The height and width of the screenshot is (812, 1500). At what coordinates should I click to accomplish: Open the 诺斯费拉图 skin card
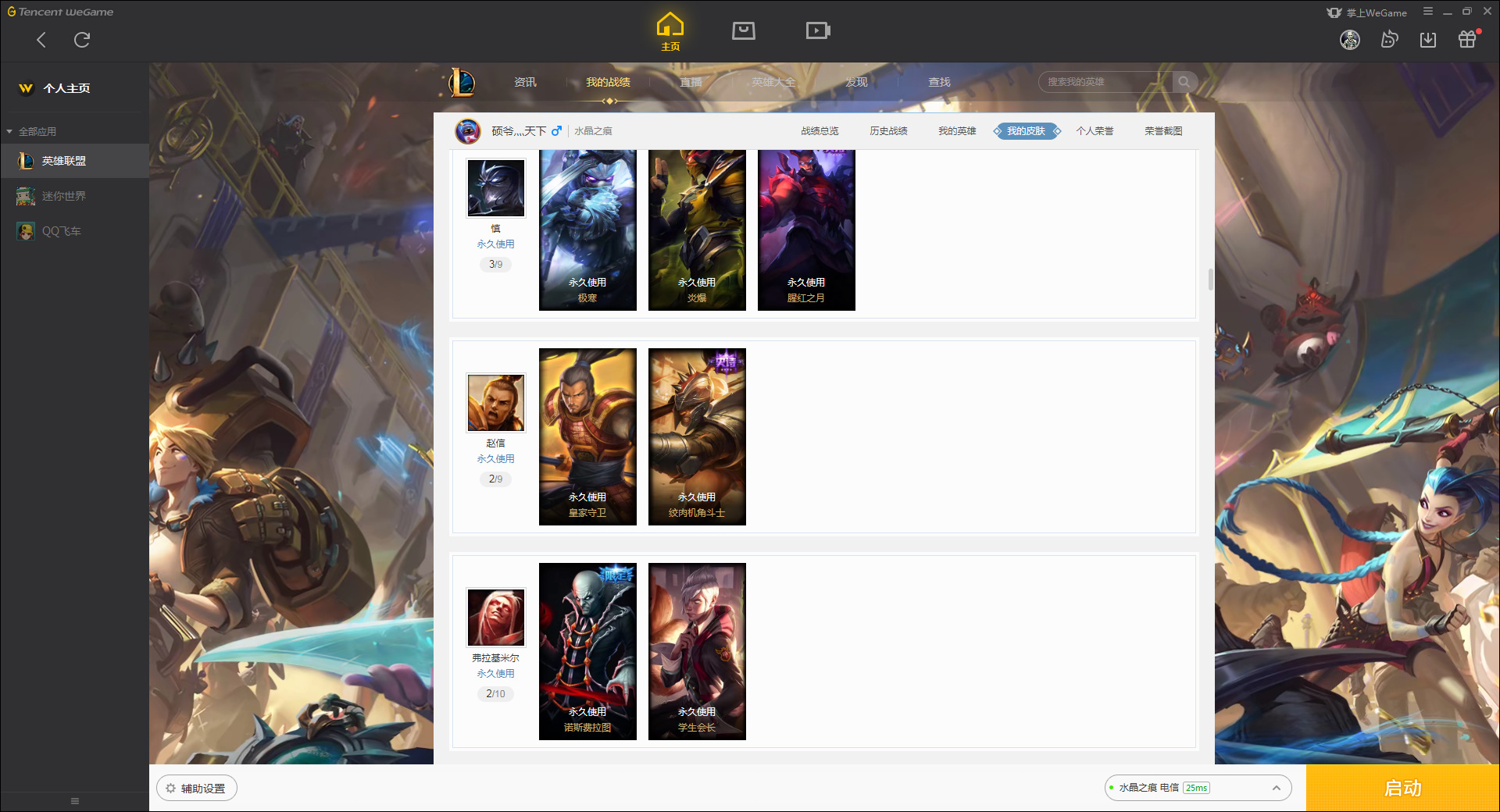[587, 652]
